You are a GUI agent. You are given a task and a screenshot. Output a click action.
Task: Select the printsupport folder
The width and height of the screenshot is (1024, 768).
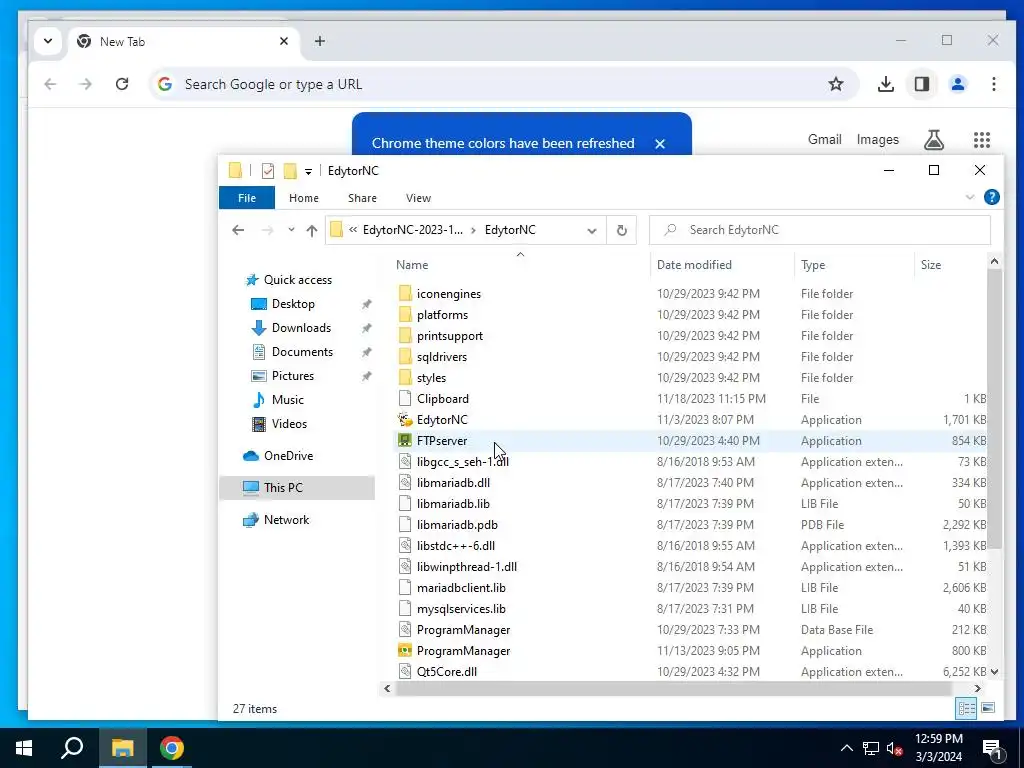[x=450, y=336]
